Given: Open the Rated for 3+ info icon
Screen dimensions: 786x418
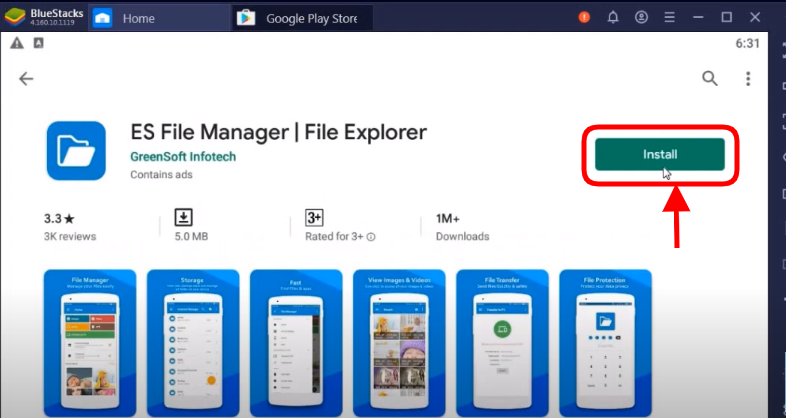Looking at the screenshot, I should (x=371, y=237).
